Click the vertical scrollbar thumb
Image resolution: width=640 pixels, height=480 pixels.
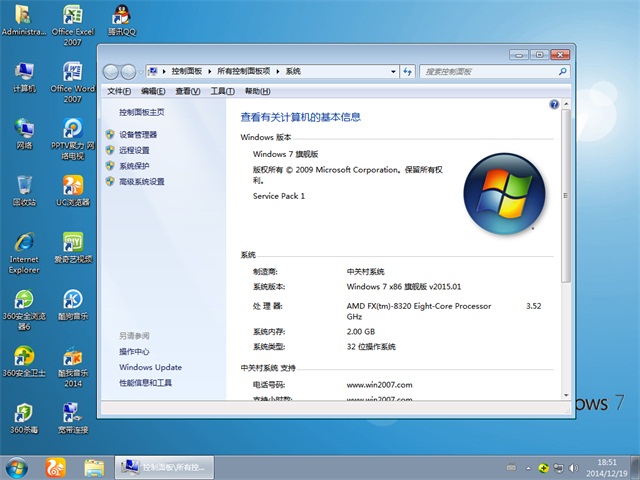pos(566,196)
